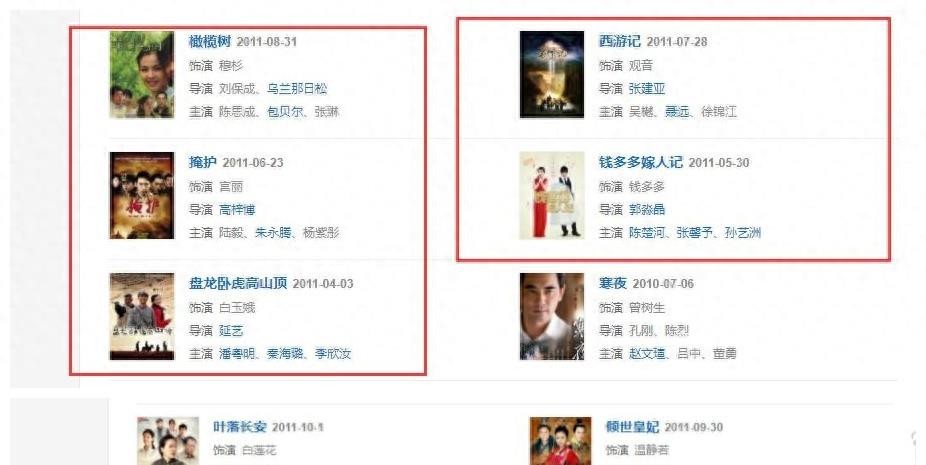926x465 pixels.
Task: Open actor 赵文瑄's link
Action: (647, 354)
